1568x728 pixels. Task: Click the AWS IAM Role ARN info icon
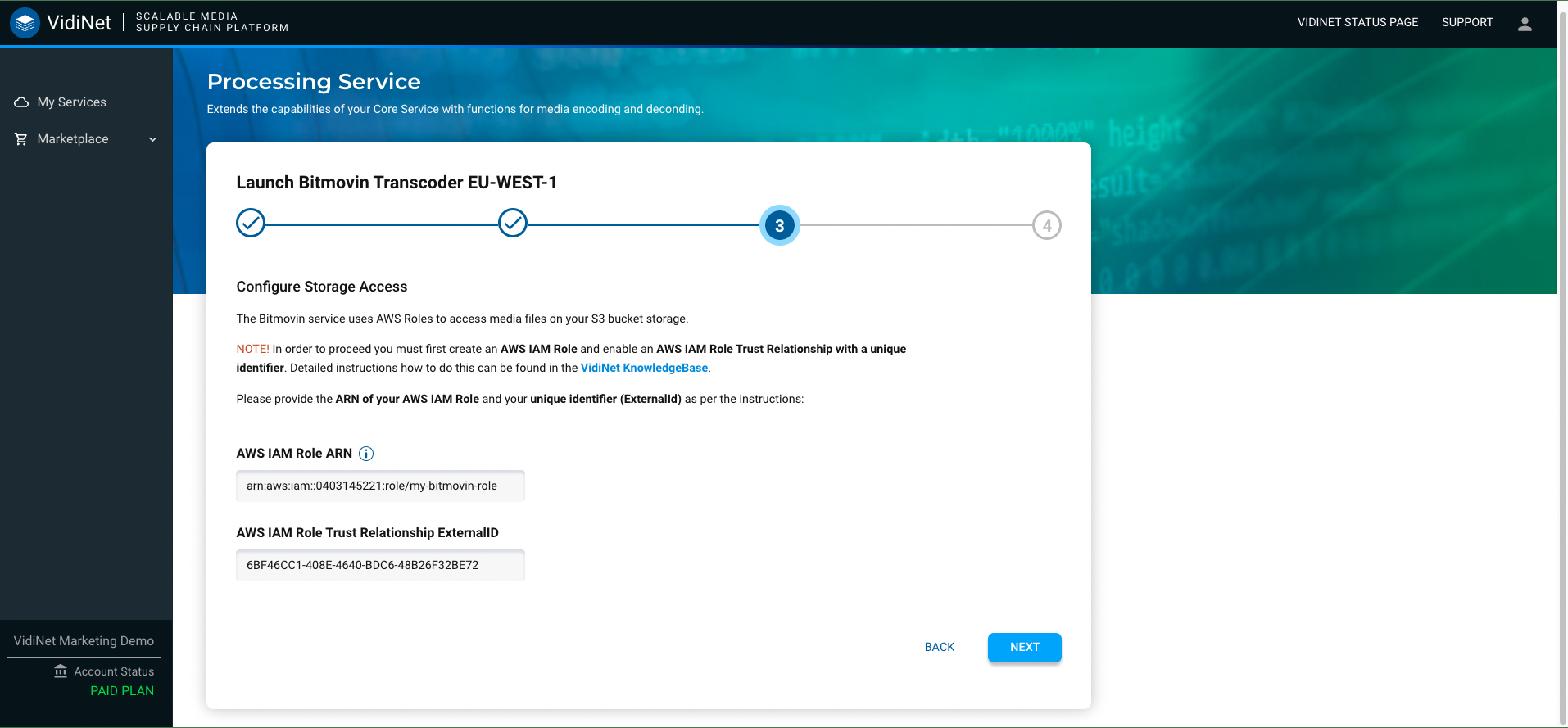366,454
